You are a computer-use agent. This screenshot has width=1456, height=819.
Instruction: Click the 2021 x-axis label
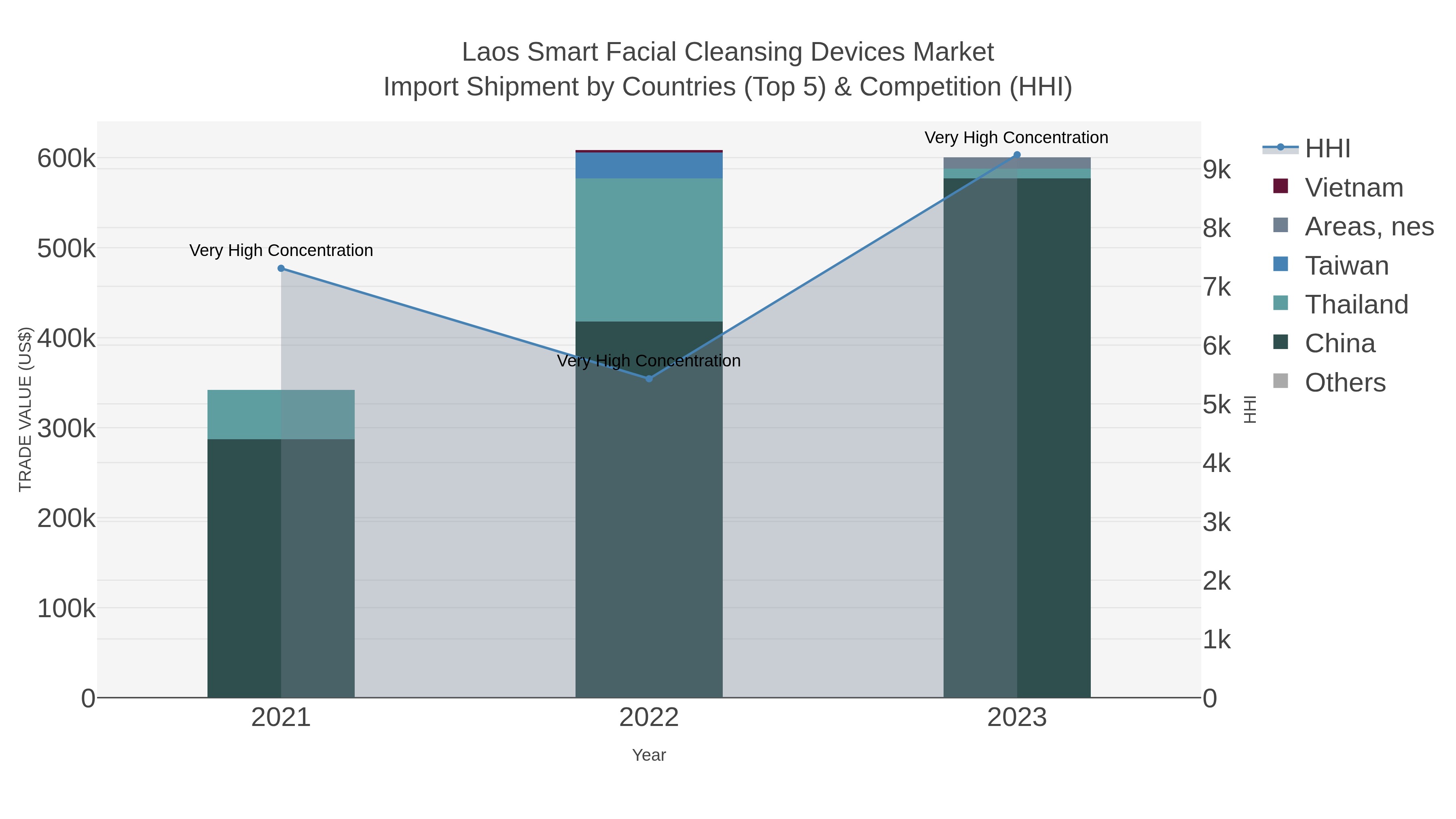click(x=281, y=718)
